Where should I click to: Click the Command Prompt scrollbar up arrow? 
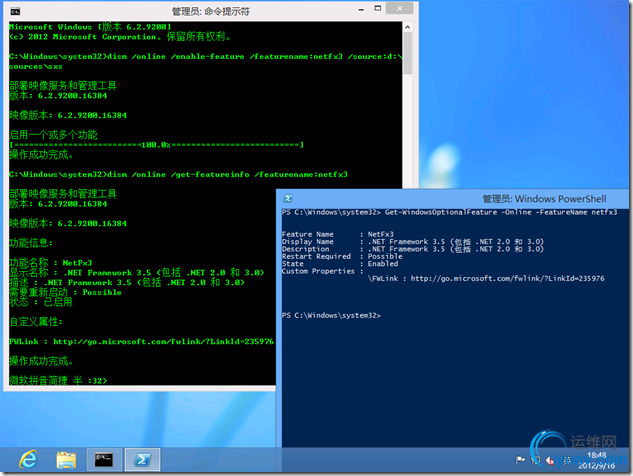pyautogui.click(x=408, y=27)
